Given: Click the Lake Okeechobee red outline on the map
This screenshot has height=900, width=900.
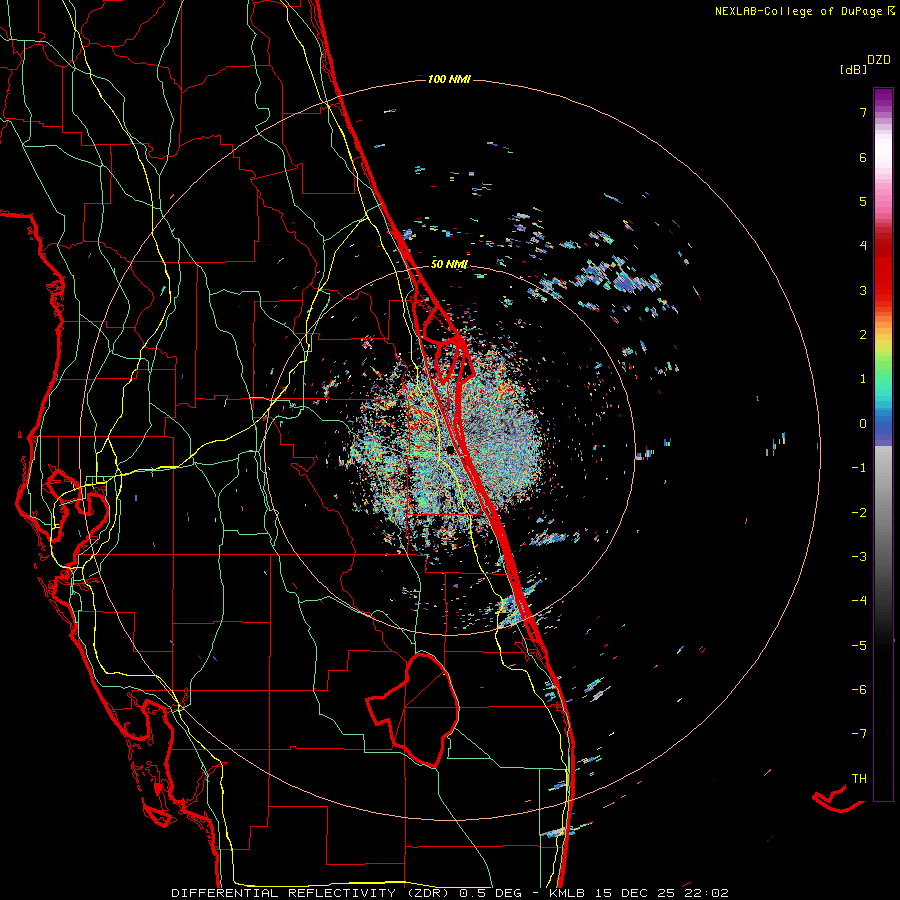Looking at the screenshot, I should [x=413, y=709].
